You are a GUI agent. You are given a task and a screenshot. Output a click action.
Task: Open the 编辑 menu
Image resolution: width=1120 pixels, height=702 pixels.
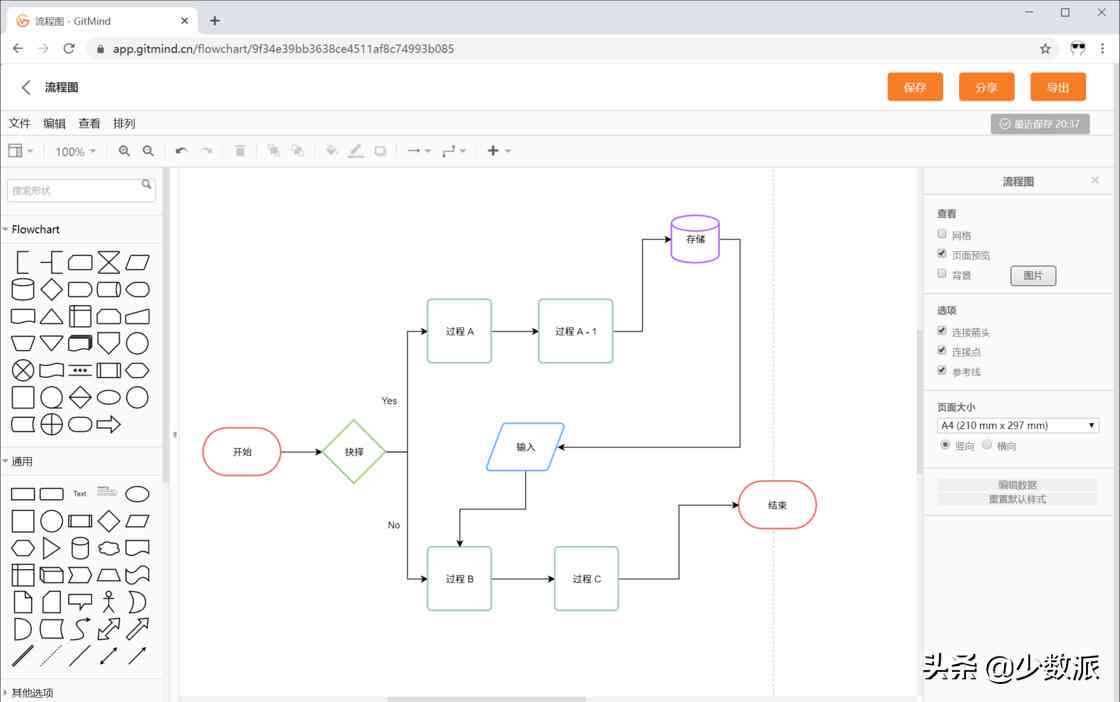coord(54,123)
